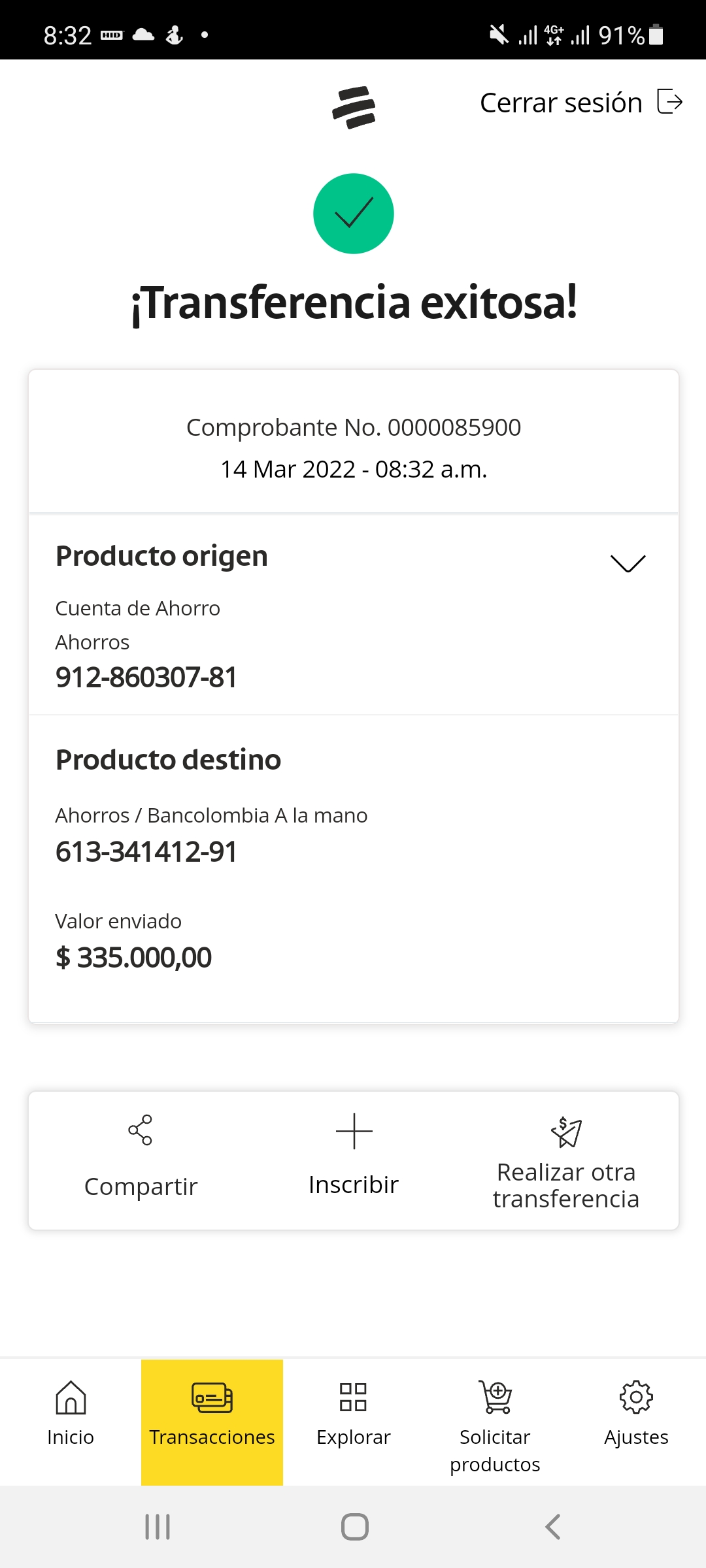Expand the Producto origen chevron
This screenshot has width=706, height=1568.
coord(628,563)
